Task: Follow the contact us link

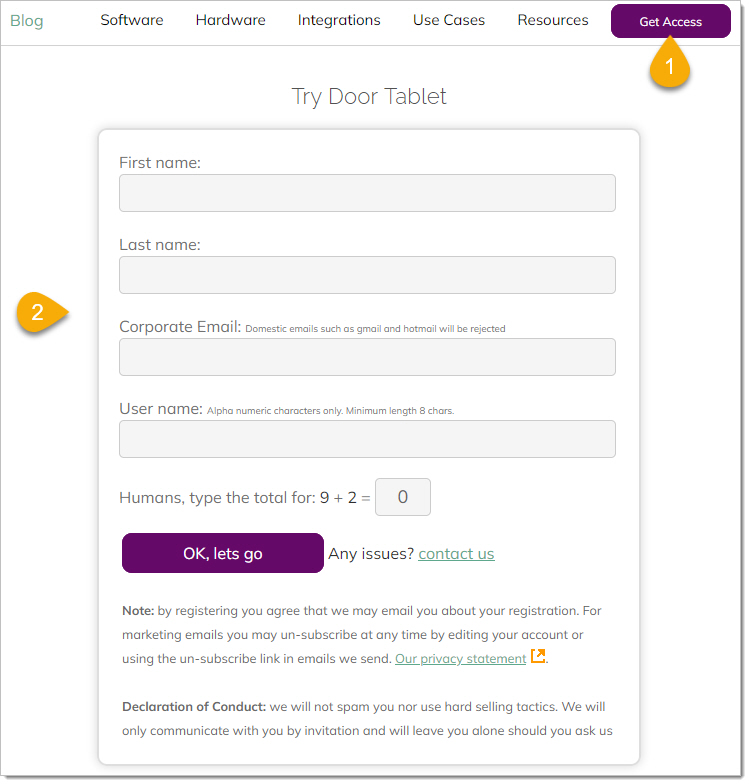Action: click(x=456, y=554)
